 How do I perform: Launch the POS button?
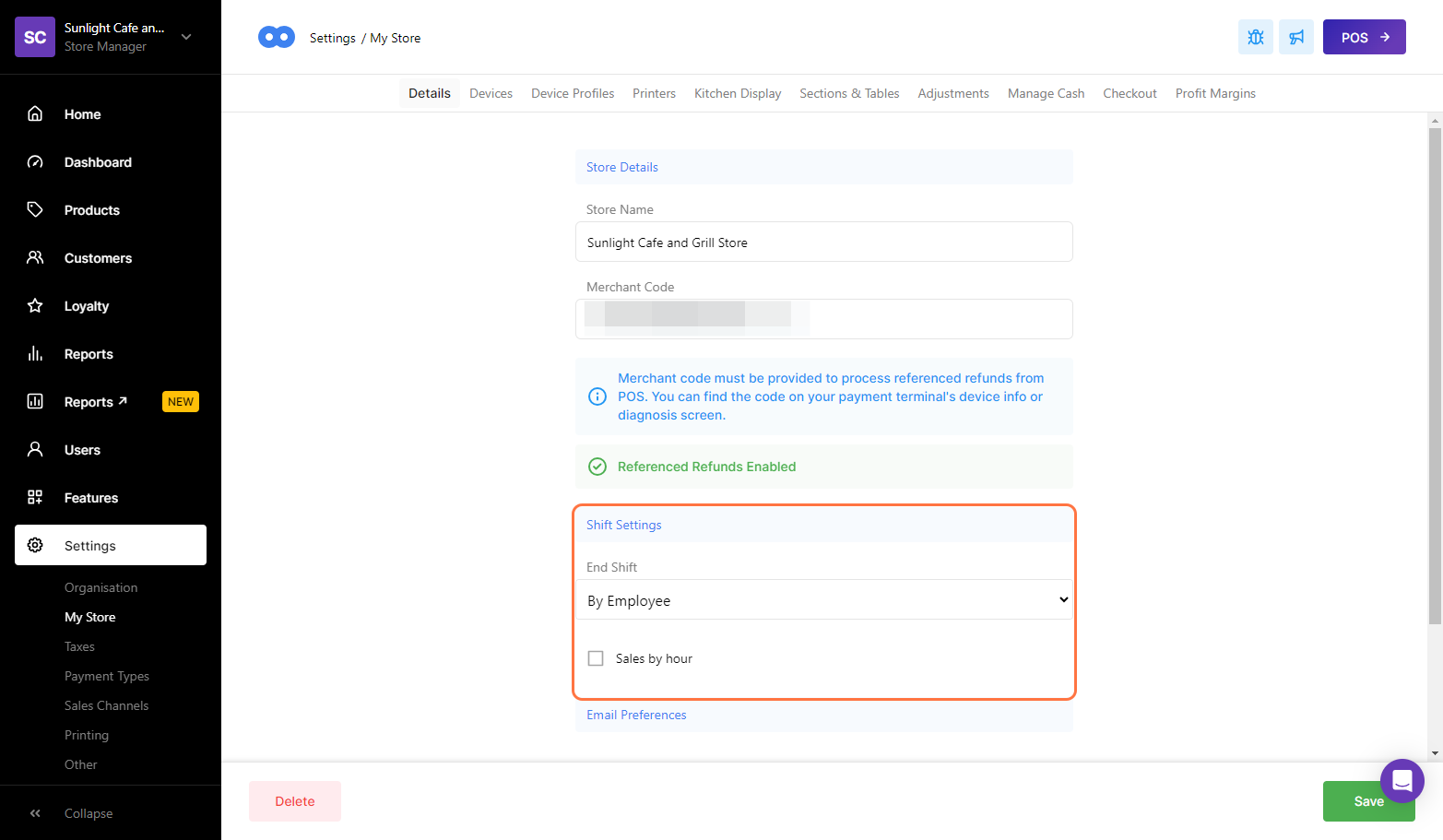(x=1364, y=37)
